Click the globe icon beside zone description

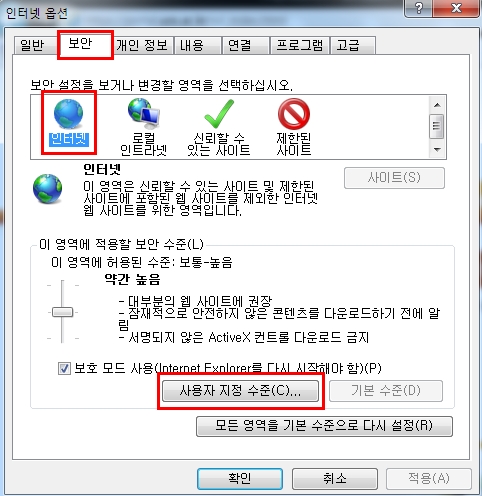pyautogui.click(x=47, y=188)
